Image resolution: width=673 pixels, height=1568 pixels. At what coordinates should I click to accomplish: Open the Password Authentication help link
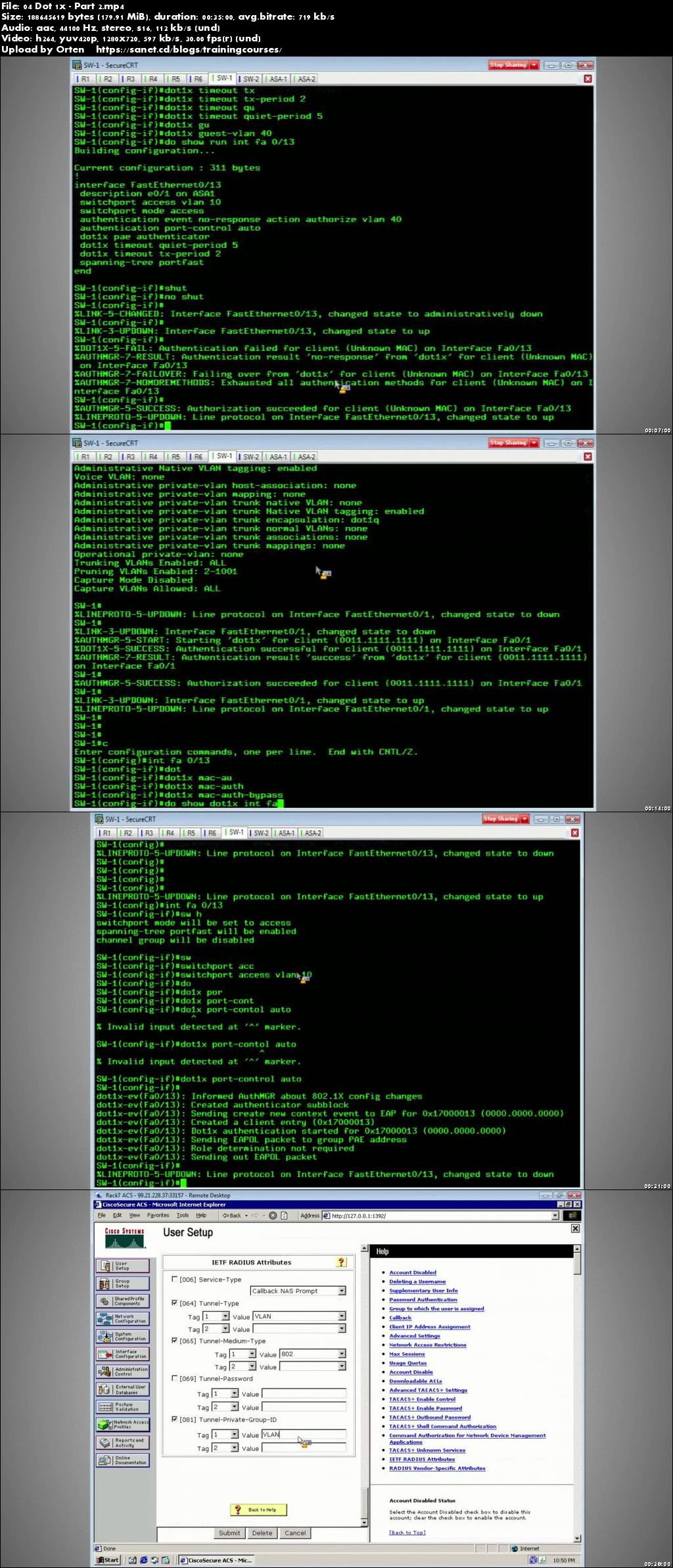pos(423,1299)
